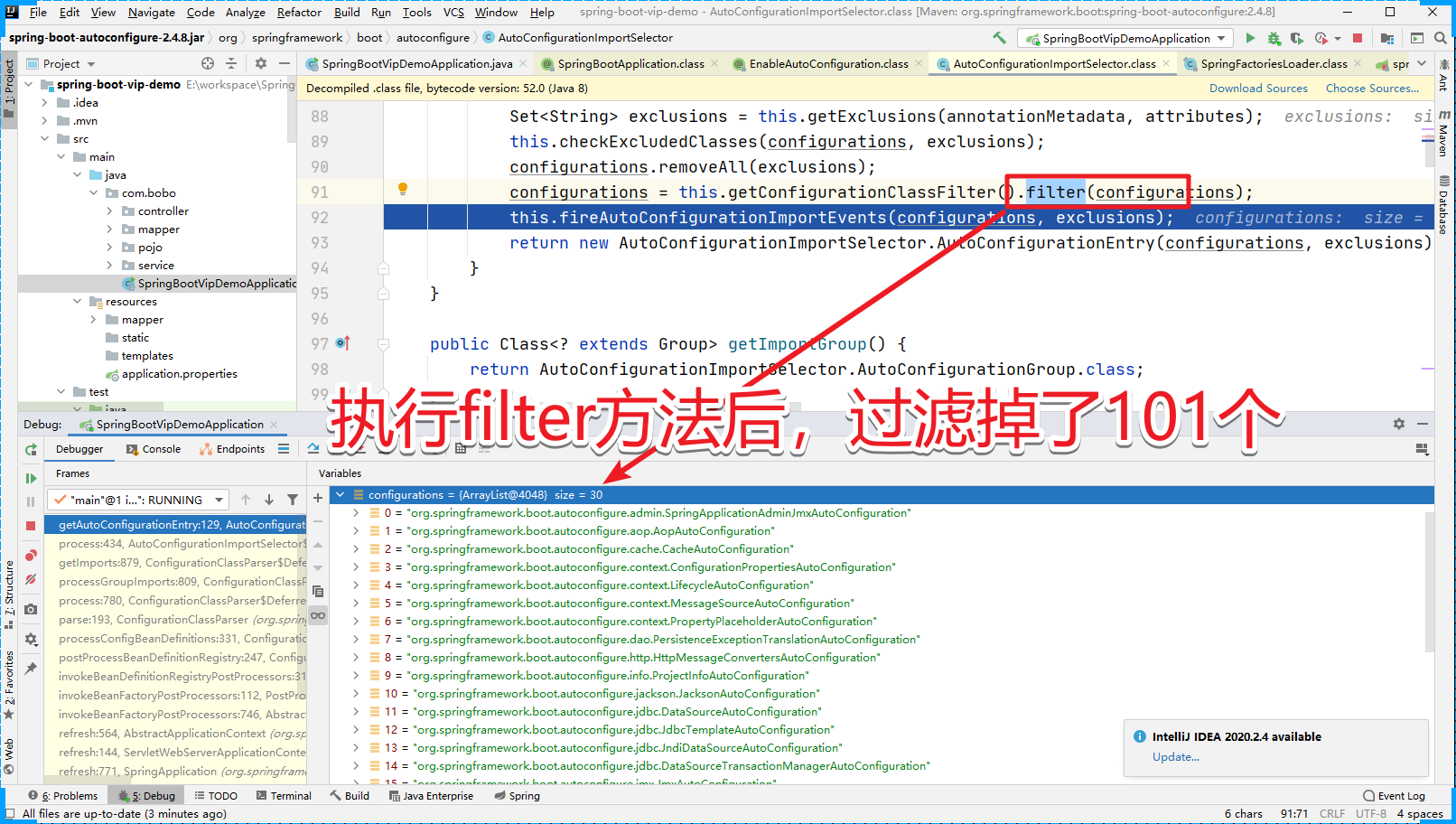Open the Refactor menu

pos(299,13)
